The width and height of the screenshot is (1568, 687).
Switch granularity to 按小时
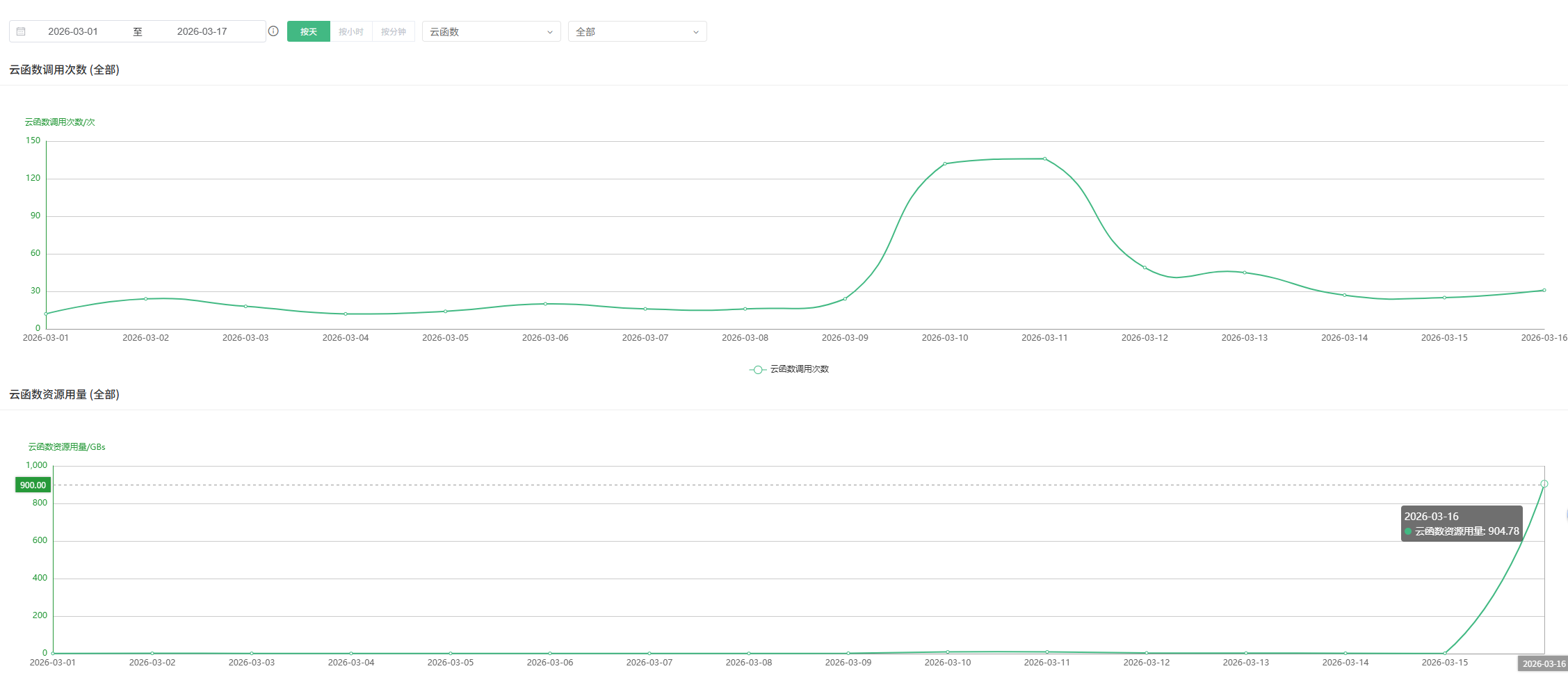[x=351, y=32]
